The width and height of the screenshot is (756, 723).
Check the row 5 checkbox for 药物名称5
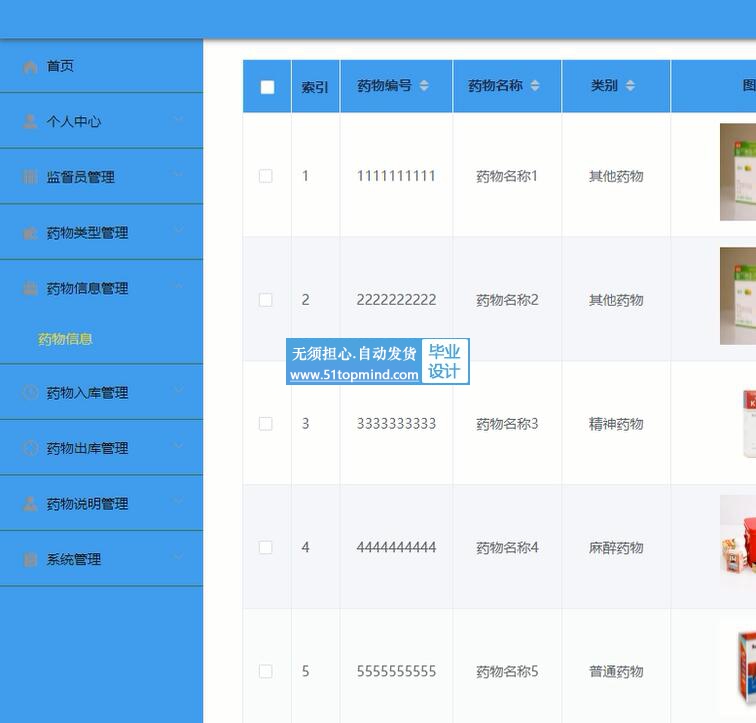click(266, 671)
